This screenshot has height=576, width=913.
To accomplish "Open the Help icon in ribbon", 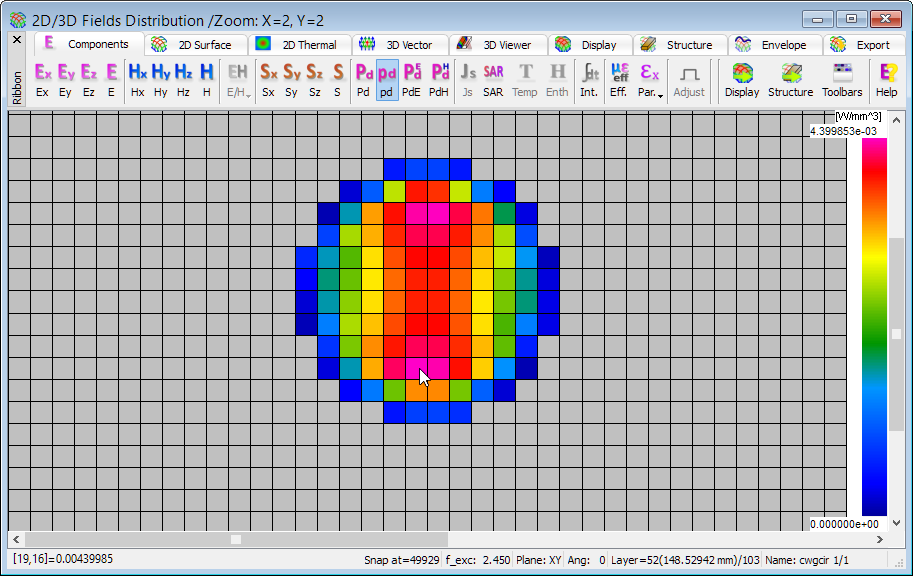I will pos(886,80).
